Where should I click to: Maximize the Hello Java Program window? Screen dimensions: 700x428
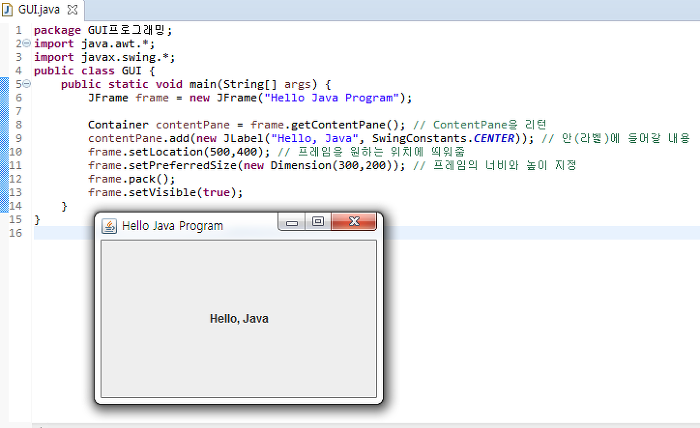pyautogui.click(x=318, y=222)
